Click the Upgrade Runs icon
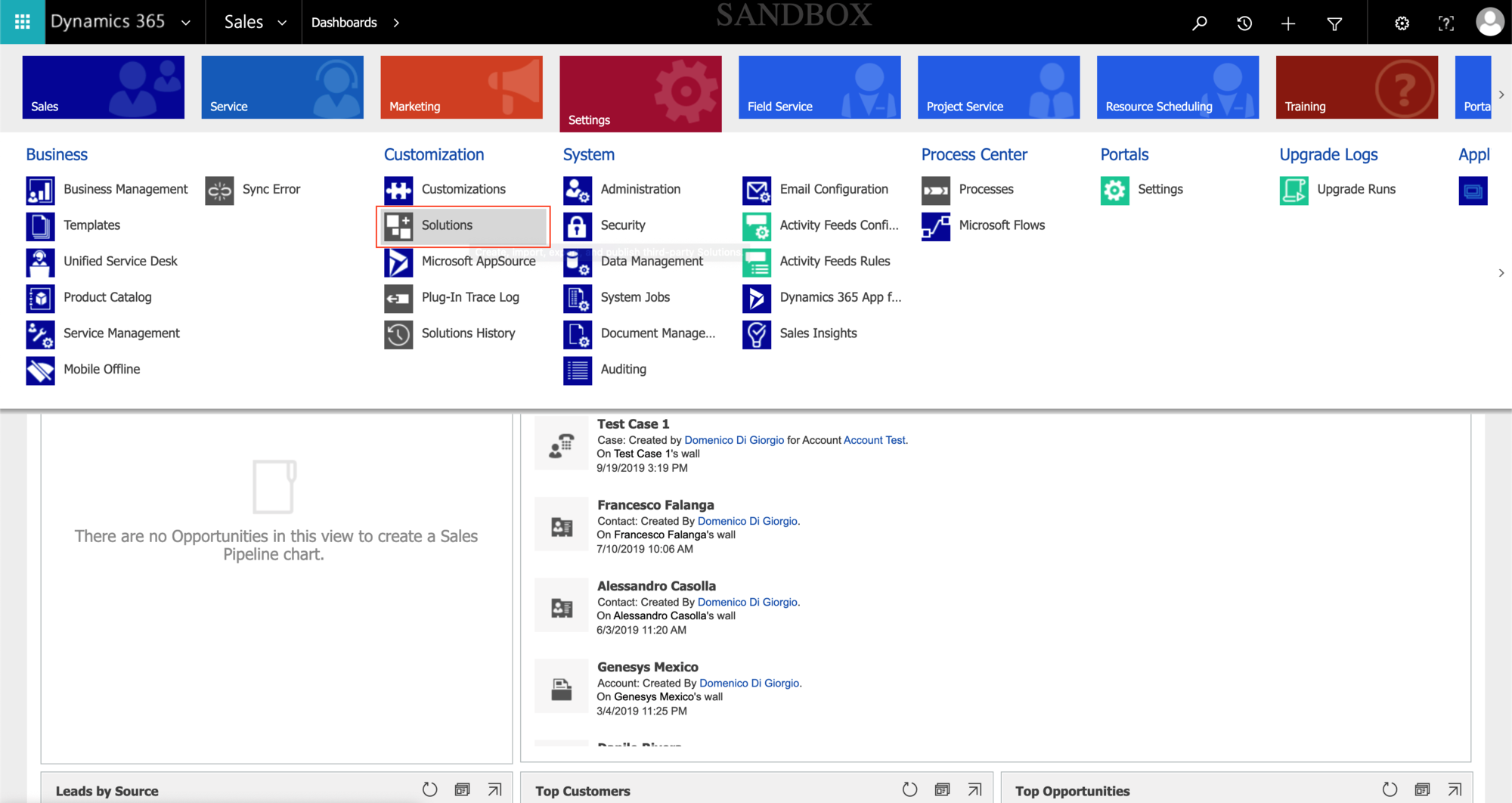This screenshot has width=1512, height=803. pos(1294,191)
